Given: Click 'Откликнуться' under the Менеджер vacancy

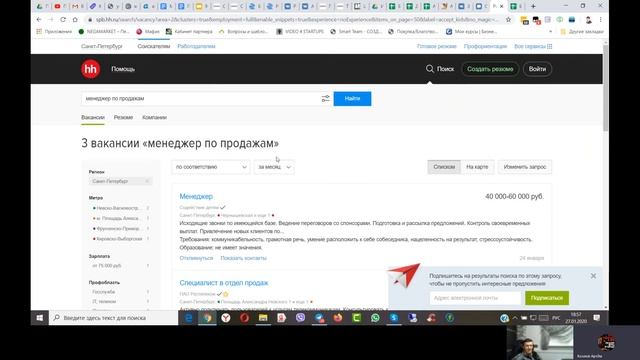Looking at the screenshot, I should 196,258.
